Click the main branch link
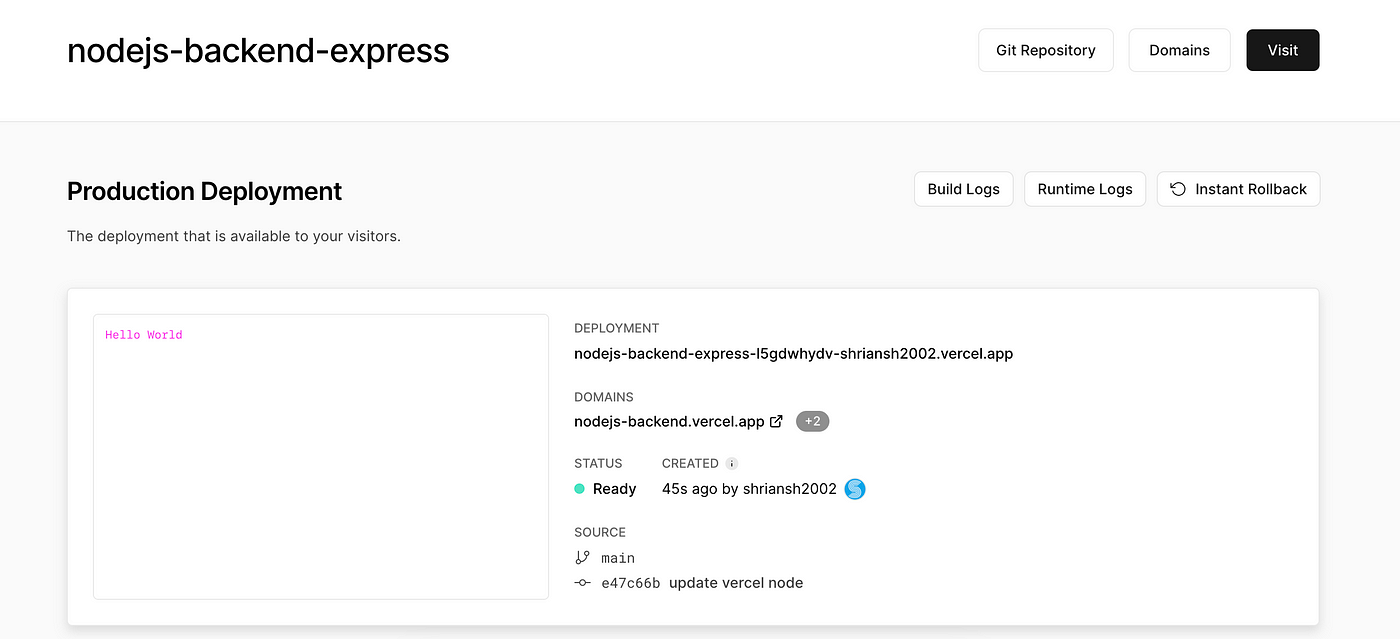The height and width of the screenshot is (639, 1400). 618,558
